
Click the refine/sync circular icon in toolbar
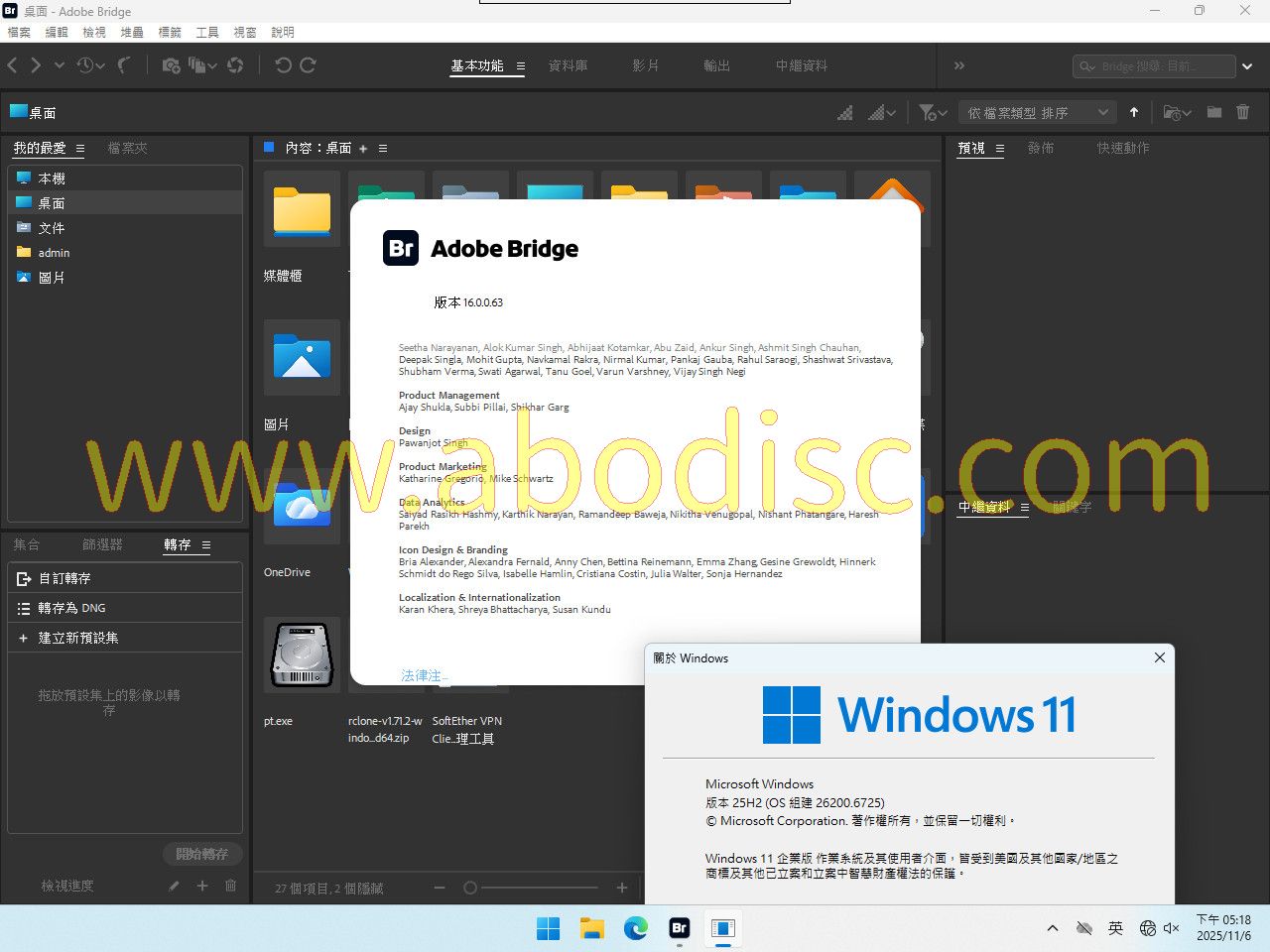pyautogui.click(x=235, y=65)
